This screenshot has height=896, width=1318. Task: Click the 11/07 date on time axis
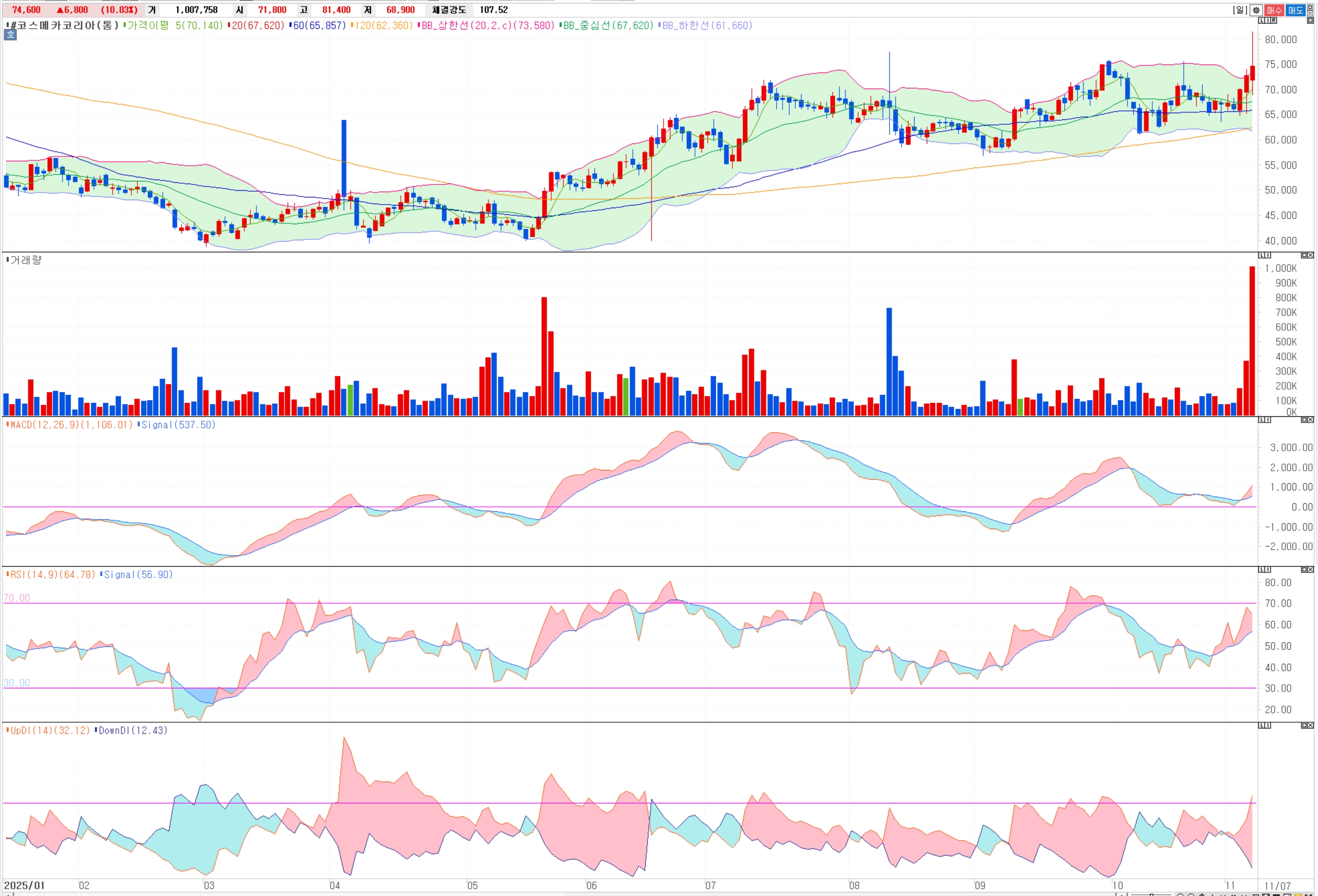coord(1277,886)
